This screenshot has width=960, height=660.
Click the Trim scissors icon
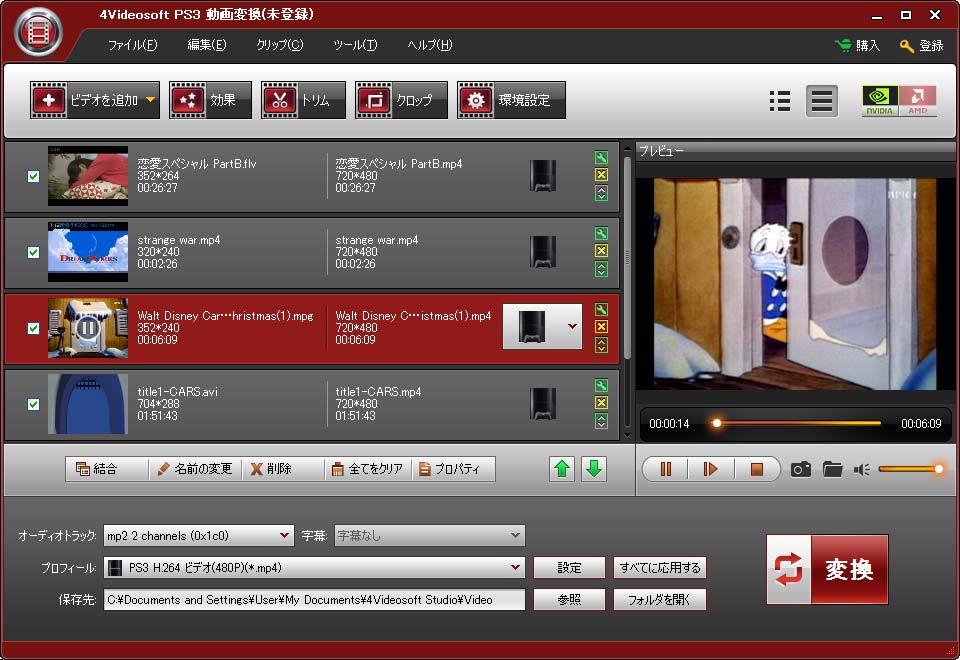[x=280, y=100]
